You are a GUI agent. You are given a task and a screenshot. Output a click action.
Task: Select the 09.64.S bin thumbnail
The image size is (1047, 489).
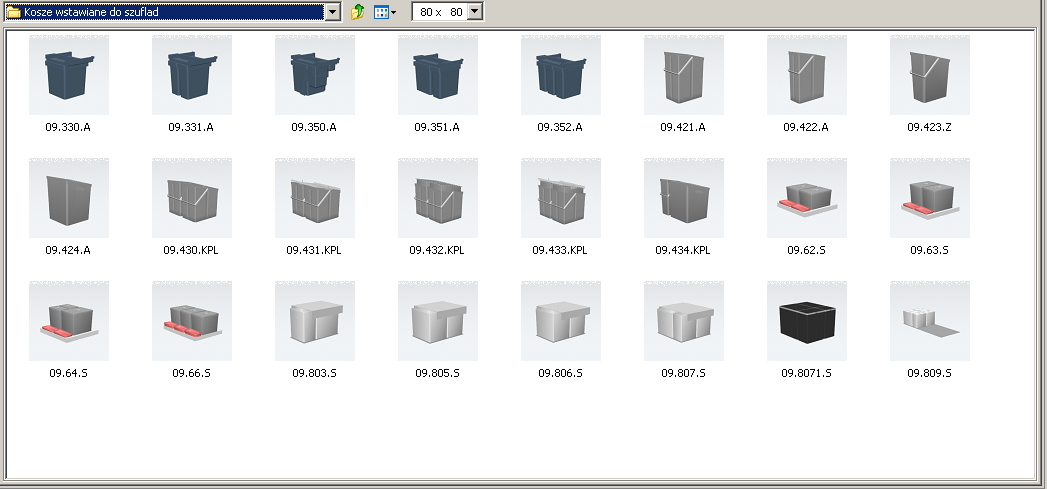pyautogui.click(x=69, y=321)
